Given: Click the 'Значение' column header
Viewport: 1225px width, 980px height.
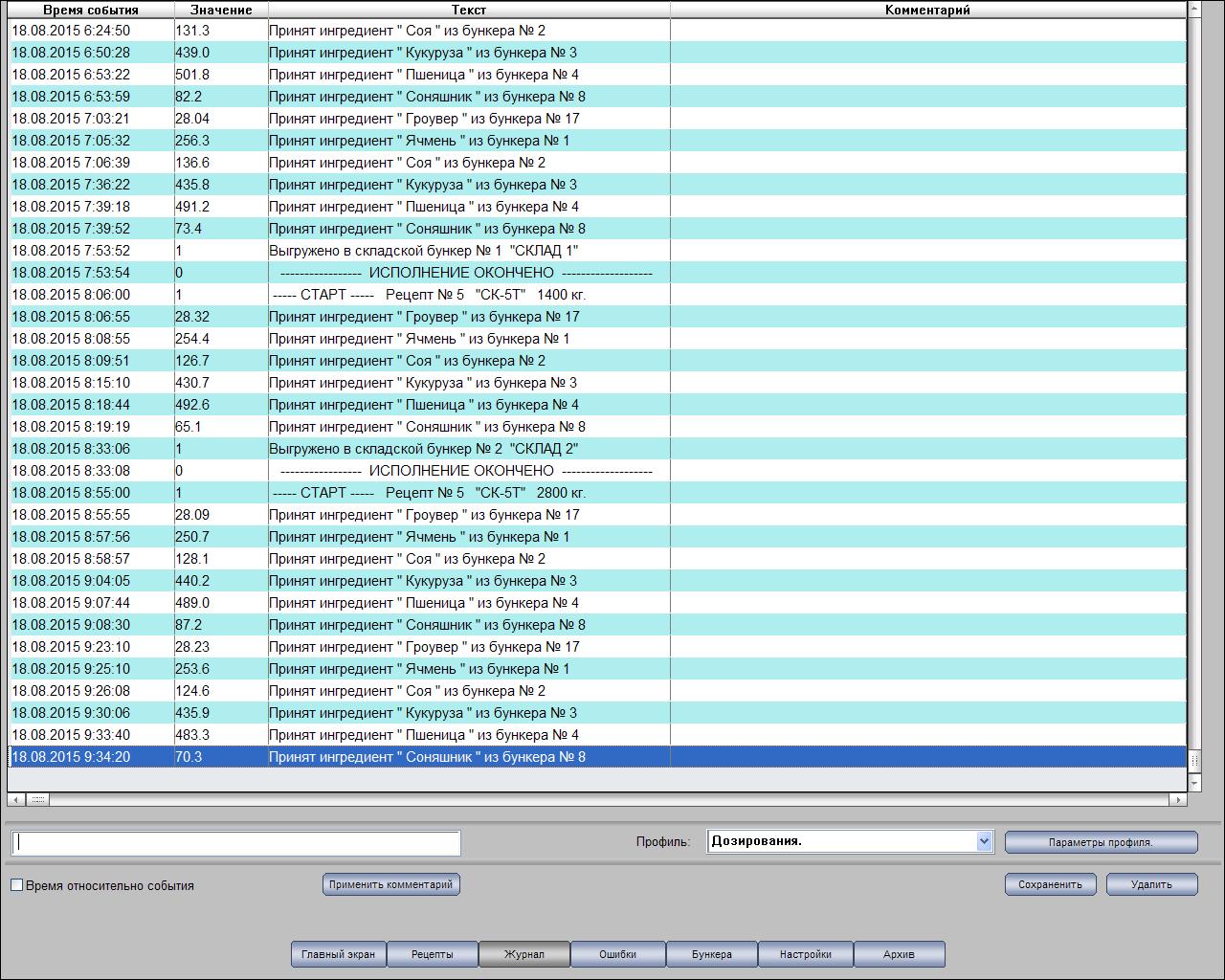Looking at the screenshot, I should tap(221, 10).
